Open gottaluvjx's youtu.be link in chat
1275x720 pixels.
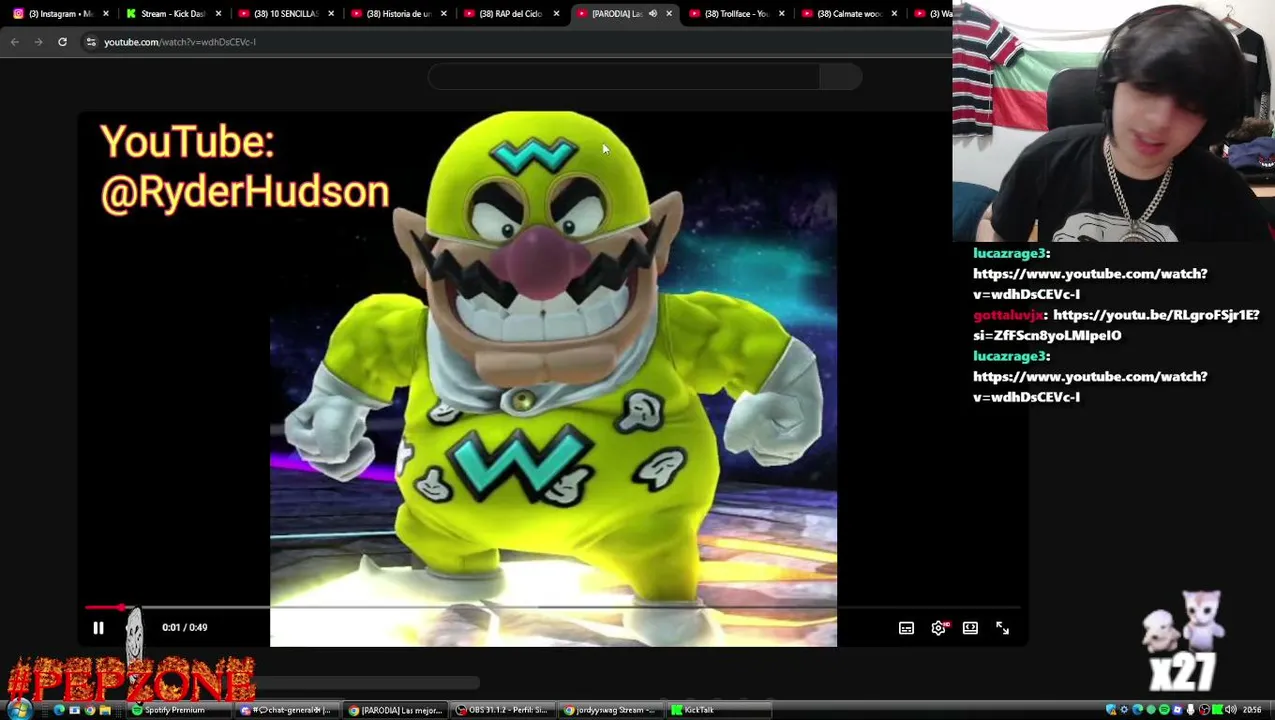point(1115,325)
